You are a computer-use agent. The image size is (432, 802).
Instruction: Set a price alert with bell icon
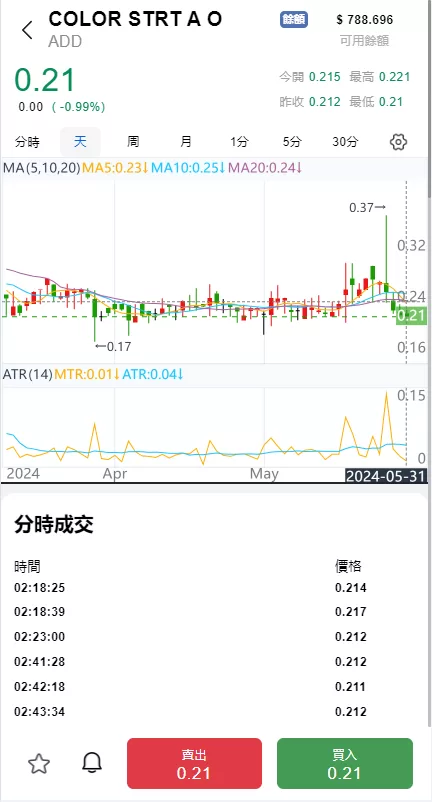(92, 763)
